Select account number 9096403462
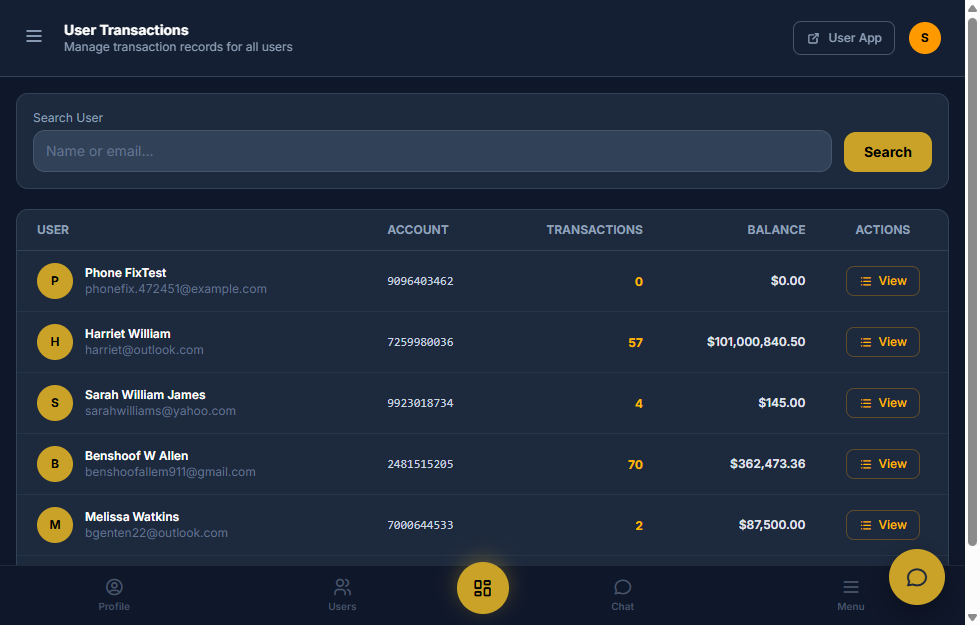The image size is (980, 625). coord(420,281)
